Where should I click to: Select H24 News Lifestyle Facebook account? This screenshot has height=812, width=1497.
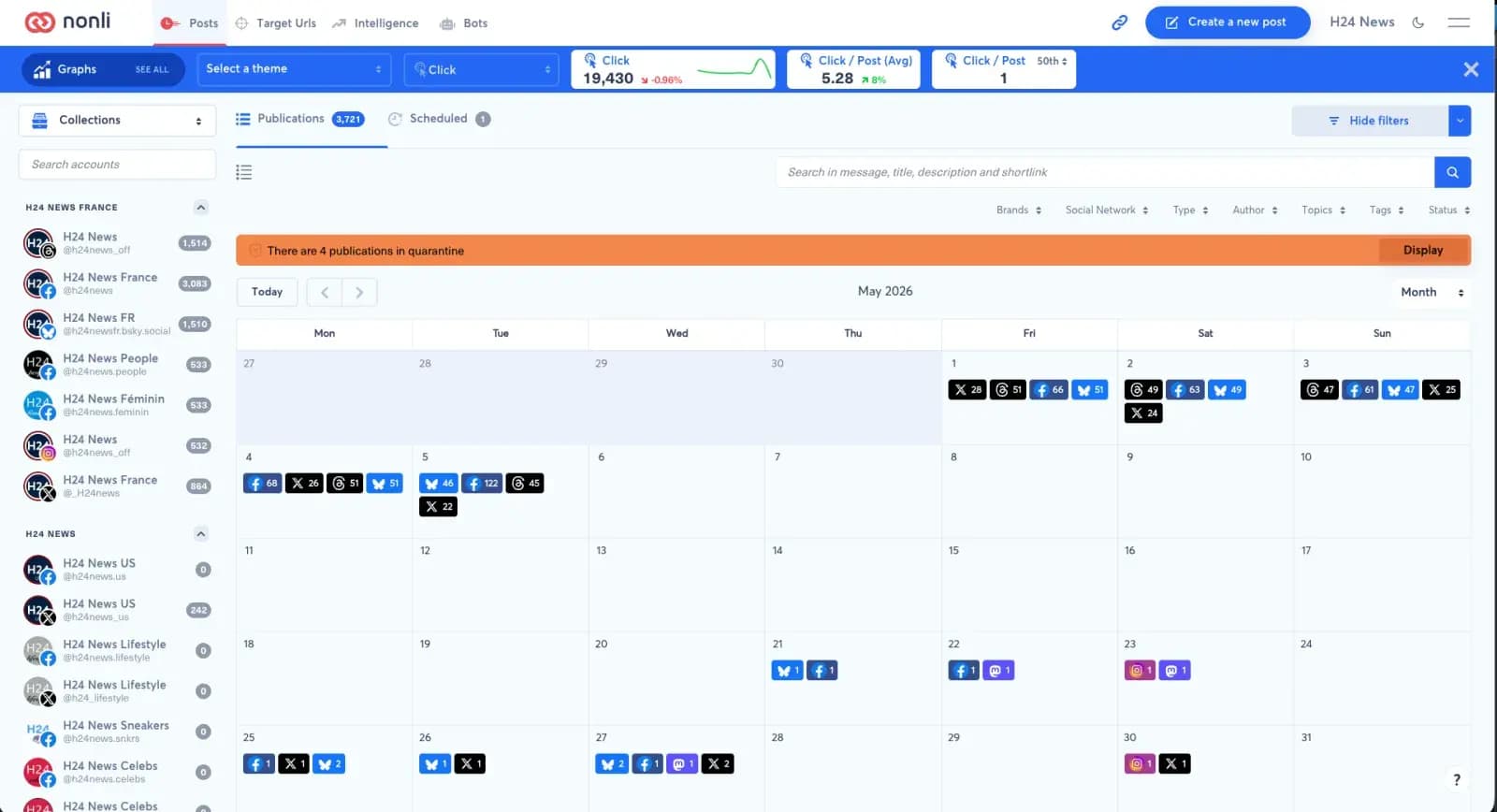coord(117,650)
